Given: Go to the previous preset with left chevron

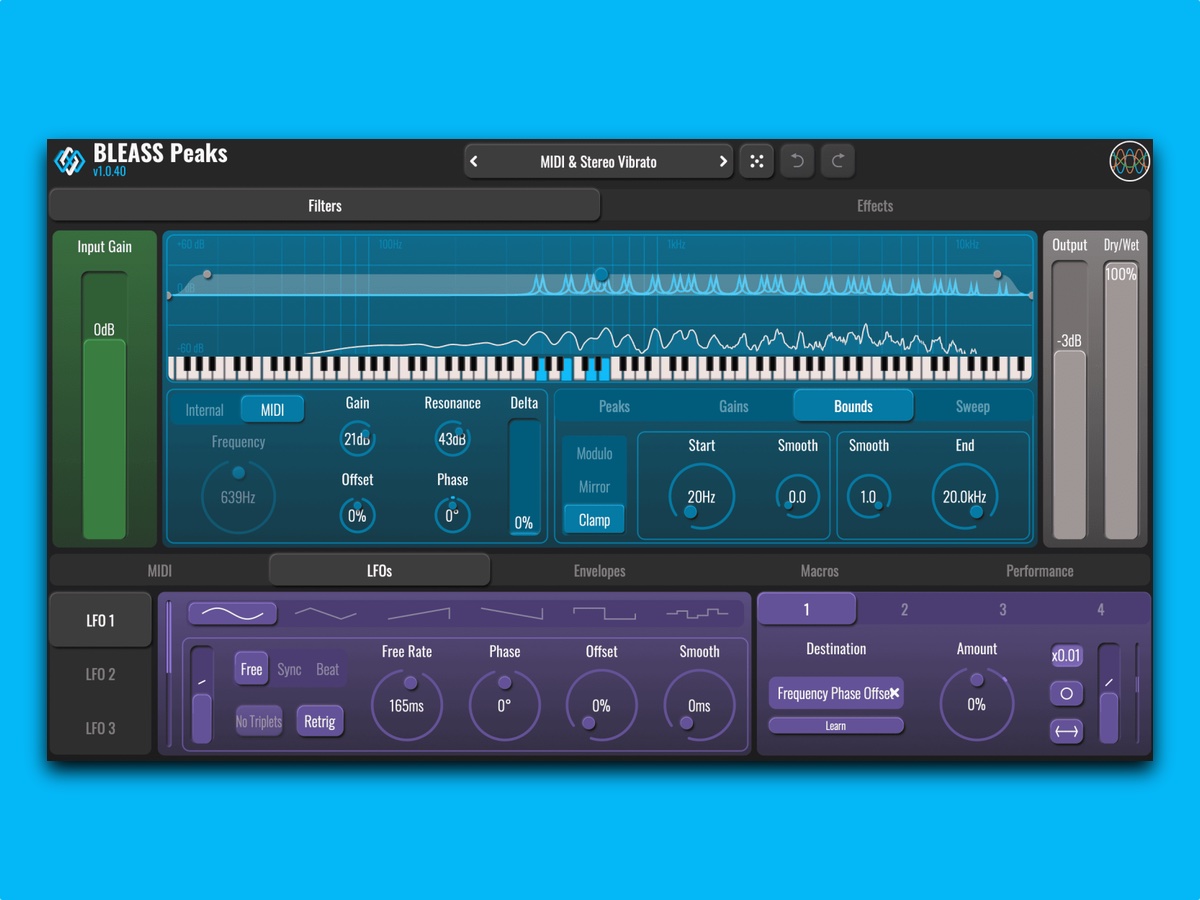Looking at the screenshot, I should (x=474, y=162).
